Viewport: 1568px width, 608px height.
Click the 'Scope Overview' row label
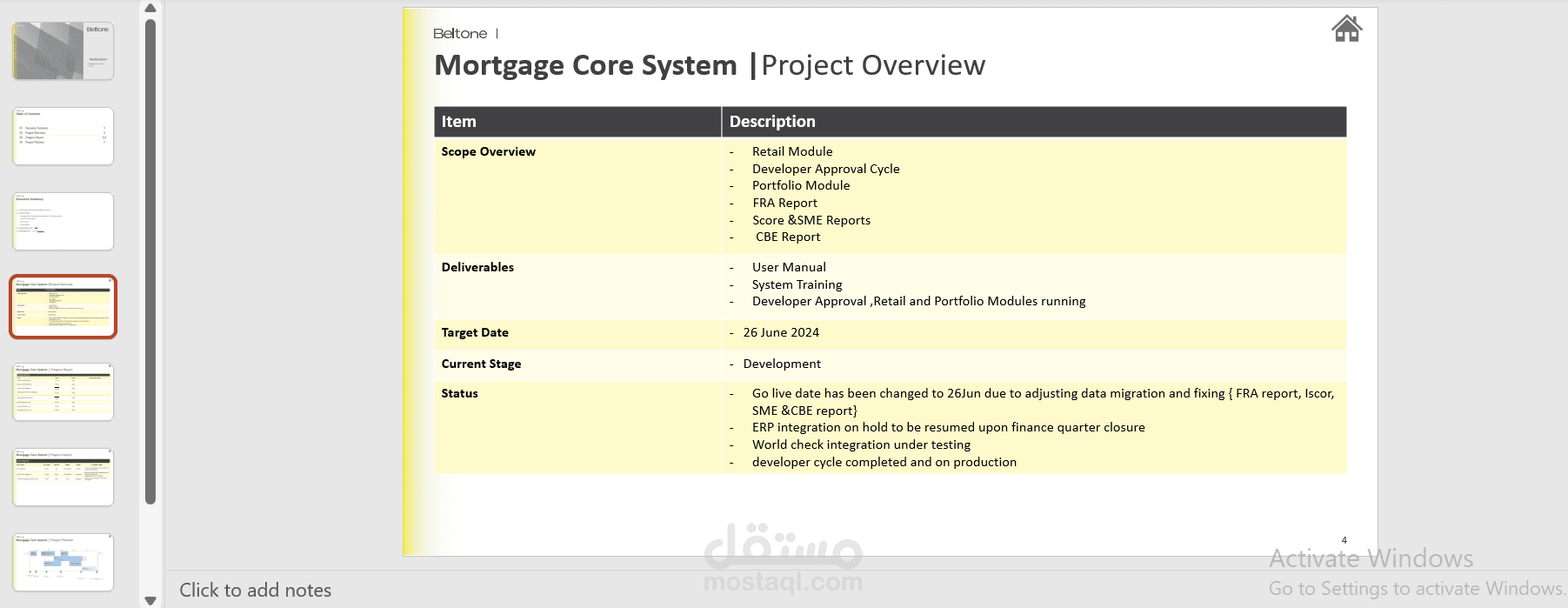click(488, 151)
